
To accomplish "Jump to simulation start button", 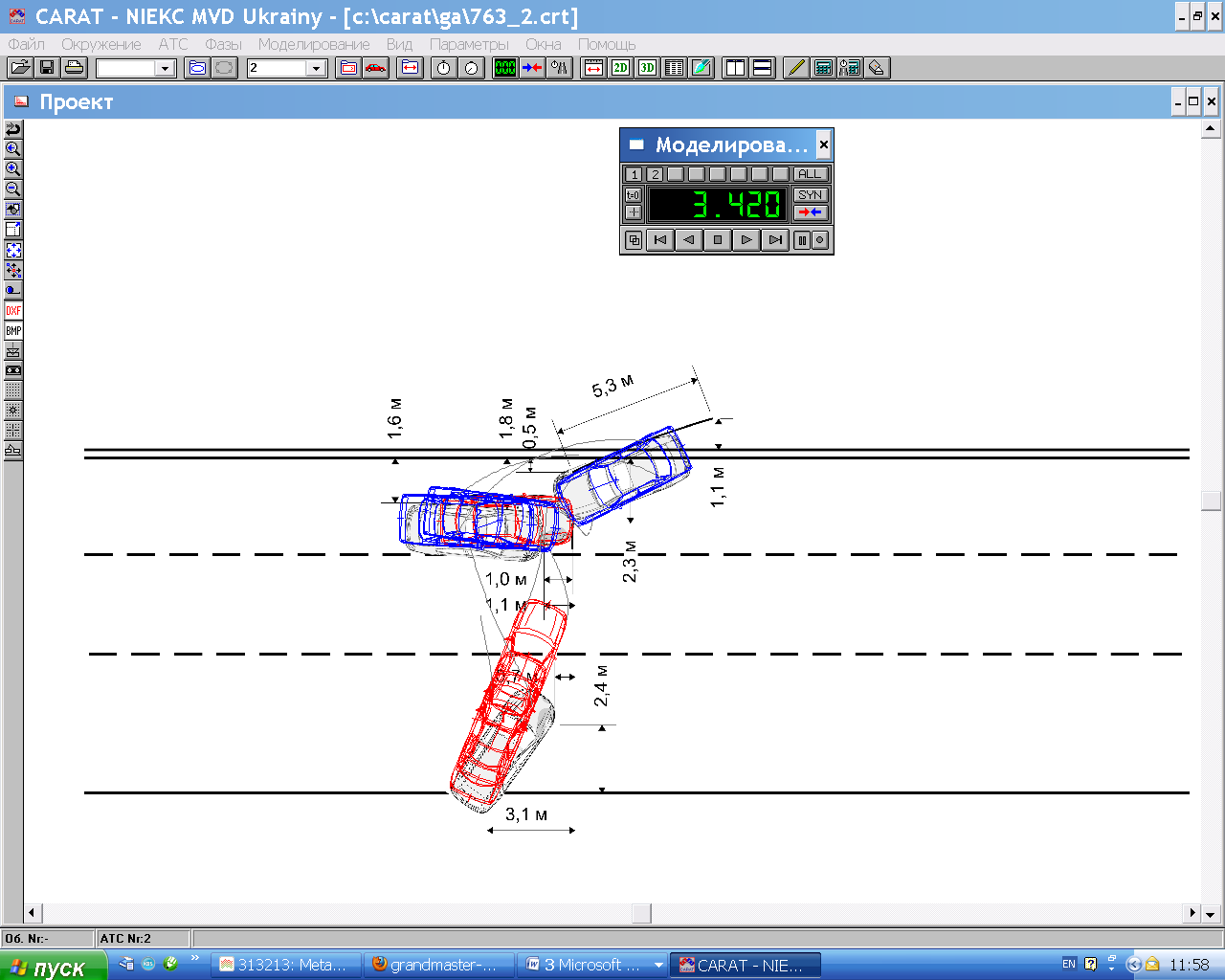I will [660, 240].
